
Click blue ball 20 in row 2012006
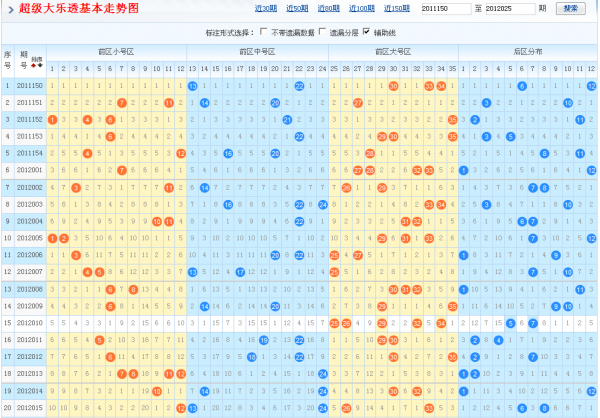click(275, 255)
